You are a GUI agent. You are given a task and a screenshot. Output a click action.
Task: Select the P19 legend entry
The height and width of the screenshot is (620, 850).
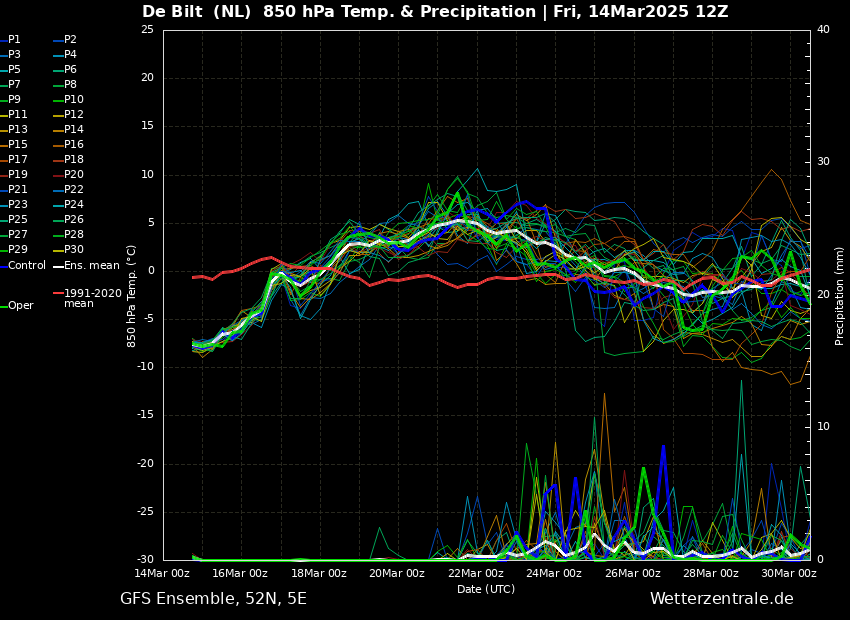click(x=14, y=175)
